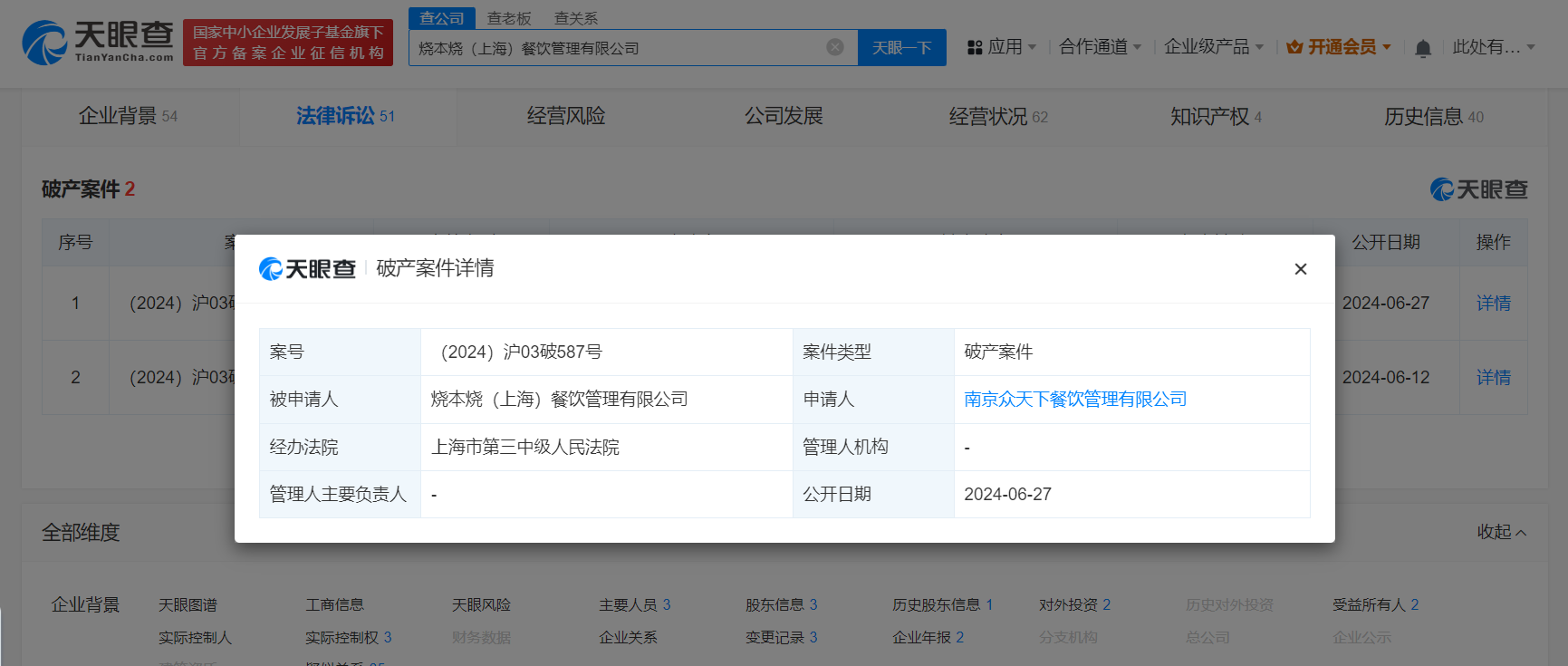Click the 破产案件 2 section heading
Image resolution: width=1568 pixels, height=666 pixels.
88,188
